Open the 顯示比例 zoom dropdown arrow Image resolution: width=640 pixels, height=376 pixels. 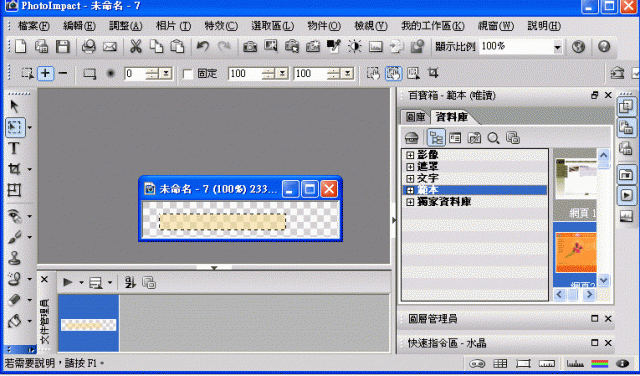click(558, 47)
